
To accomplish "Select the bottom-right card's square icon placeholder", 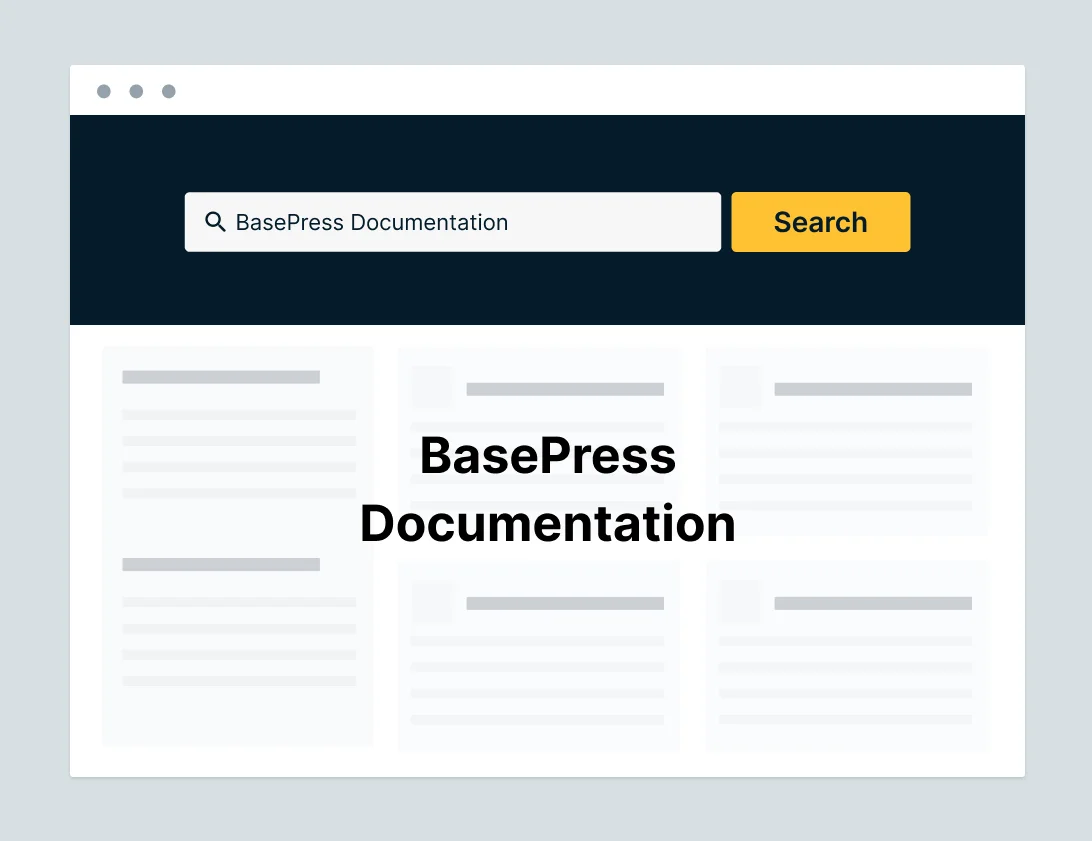I will coord(740,602).
